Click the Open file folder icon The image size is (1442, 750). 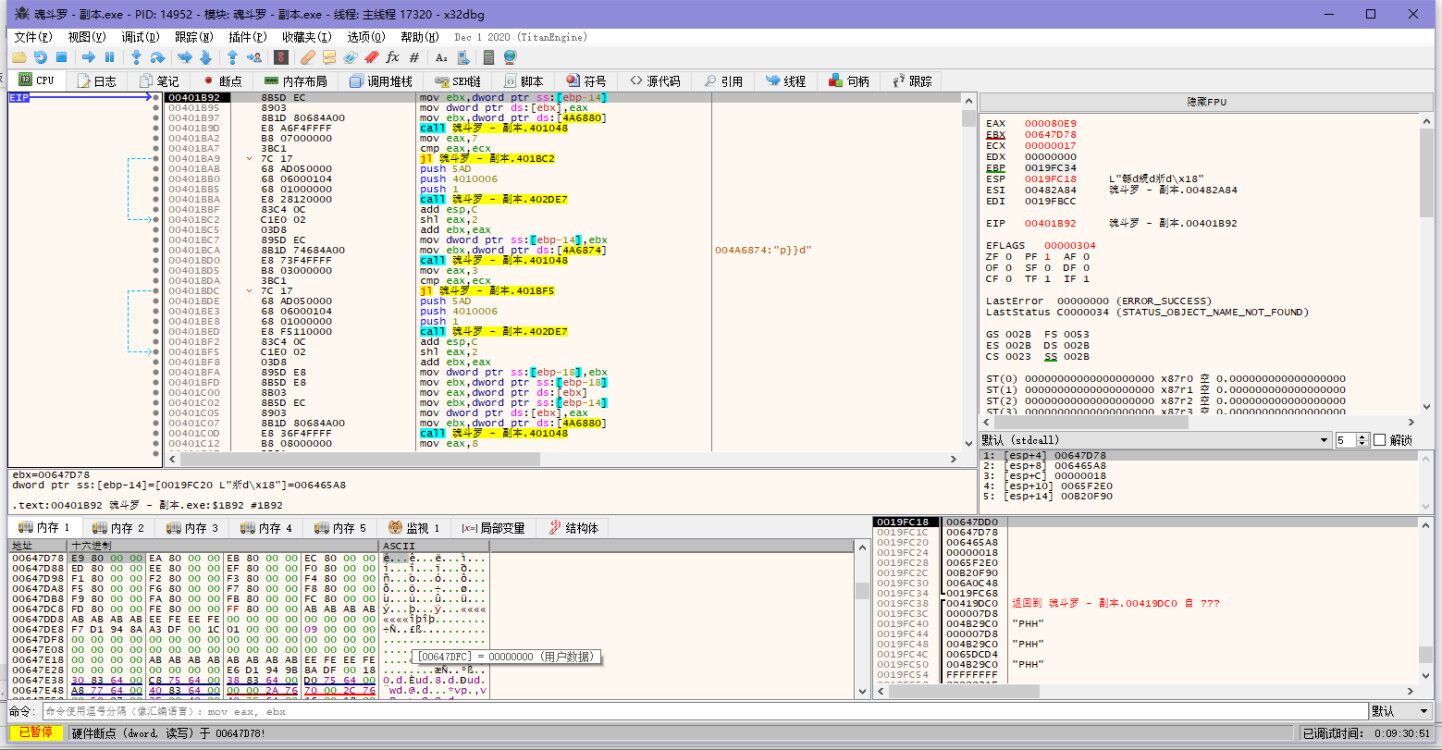pyautogui.click(x=19, y=57)
